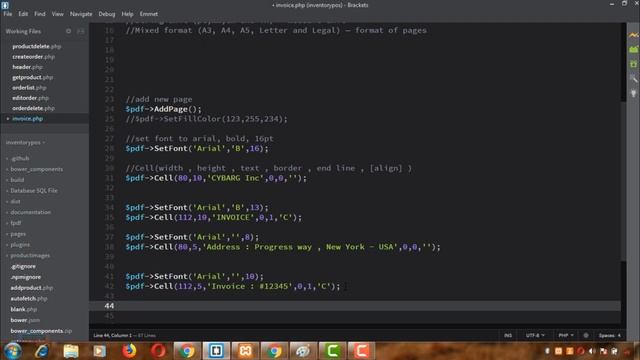Open blank.php in project tree
Screen dimensions: 640x360
click(x=24, y=309)
